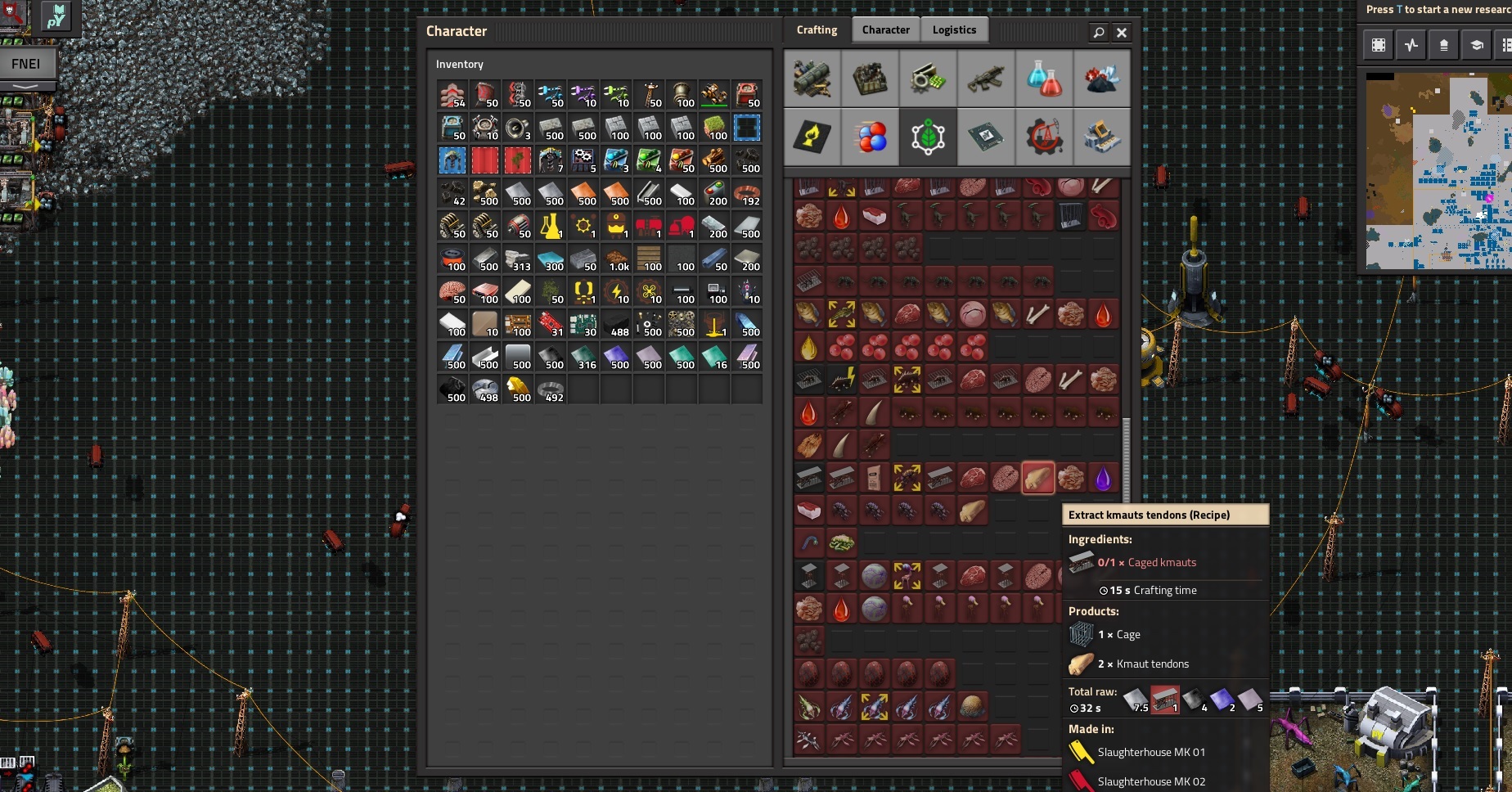Select the yellow flame crafting category
Viewport: 1512px width, 792px height.
click(x=812, y=137)
